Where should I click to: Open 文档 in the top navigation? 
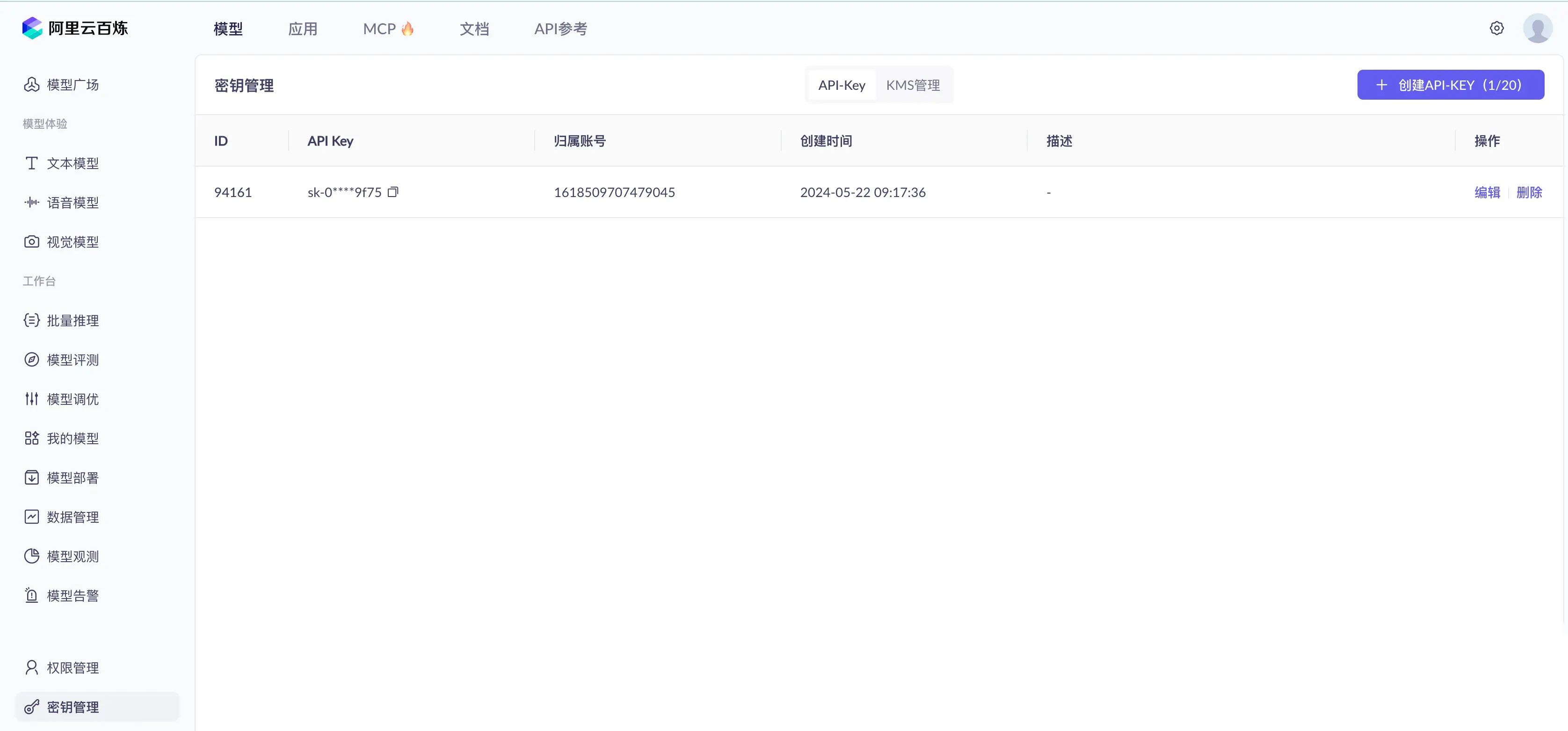[x=474, y=29]
